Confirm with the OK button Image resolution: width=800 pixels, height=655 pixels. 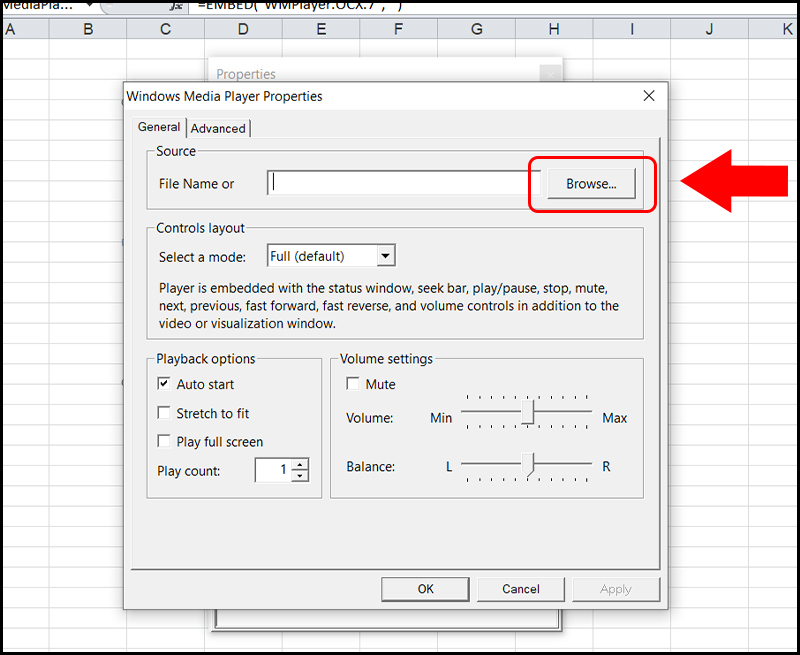[425, 589]
